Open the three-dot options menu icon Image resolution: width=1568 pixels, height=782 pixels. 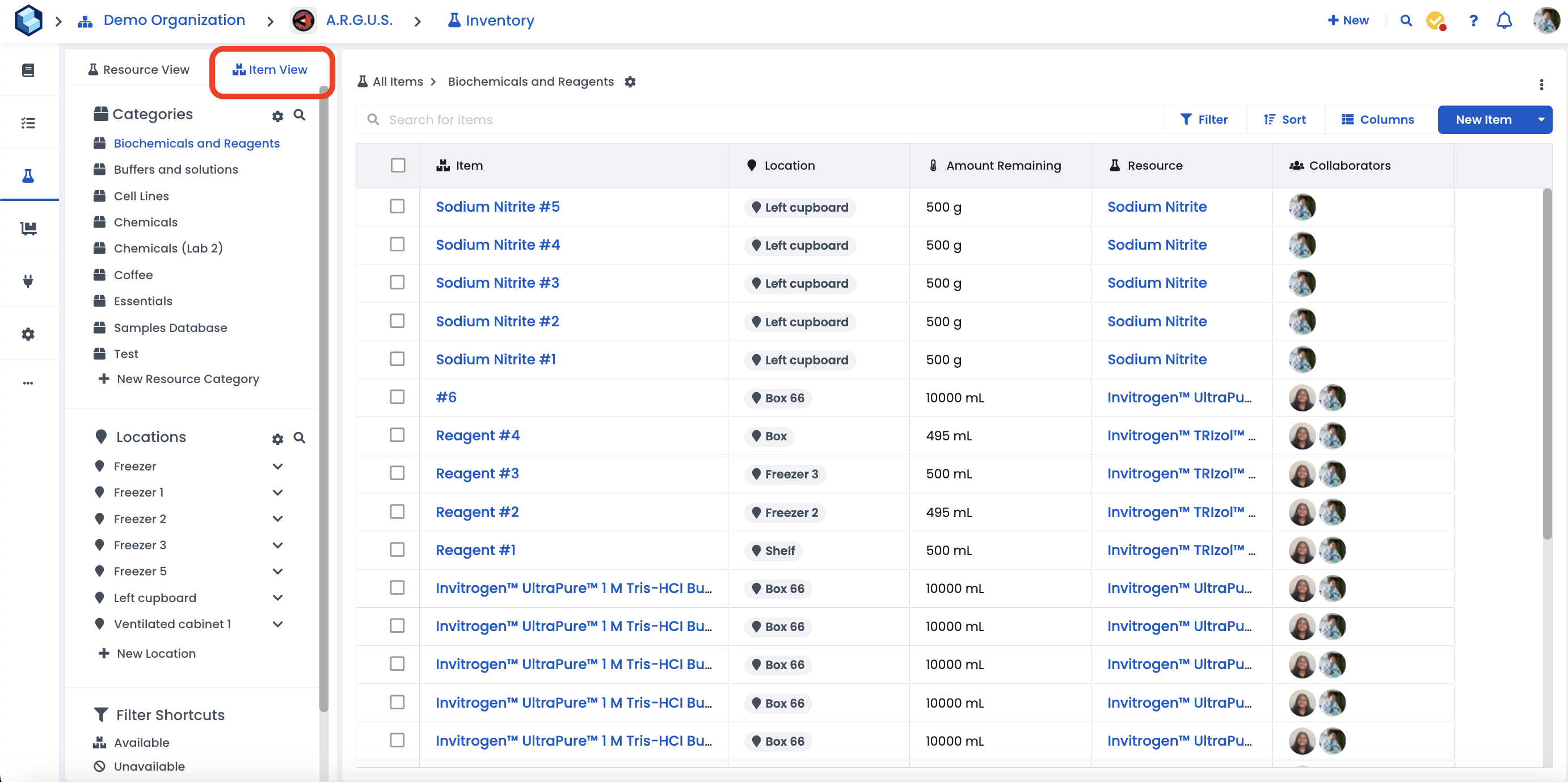click(1541, 84)
